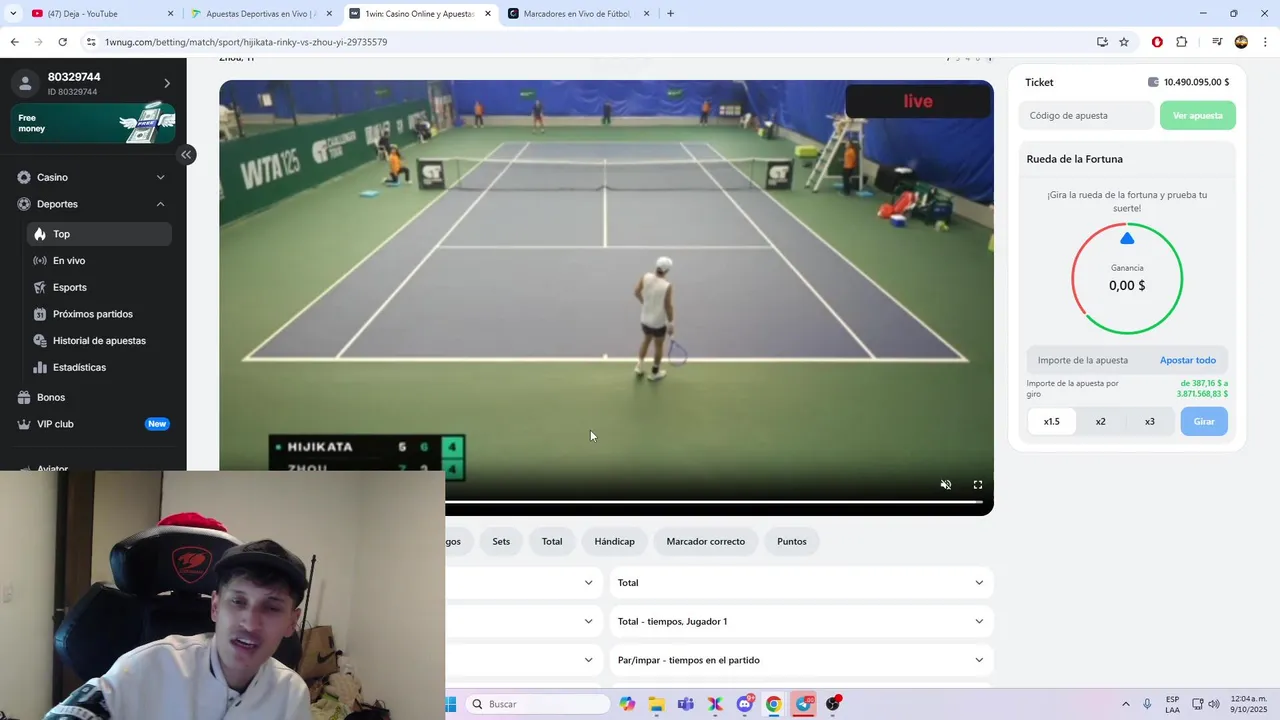1280x720 pixels.
Task: Open Discord from the taskbar
Action: point(745,704)
